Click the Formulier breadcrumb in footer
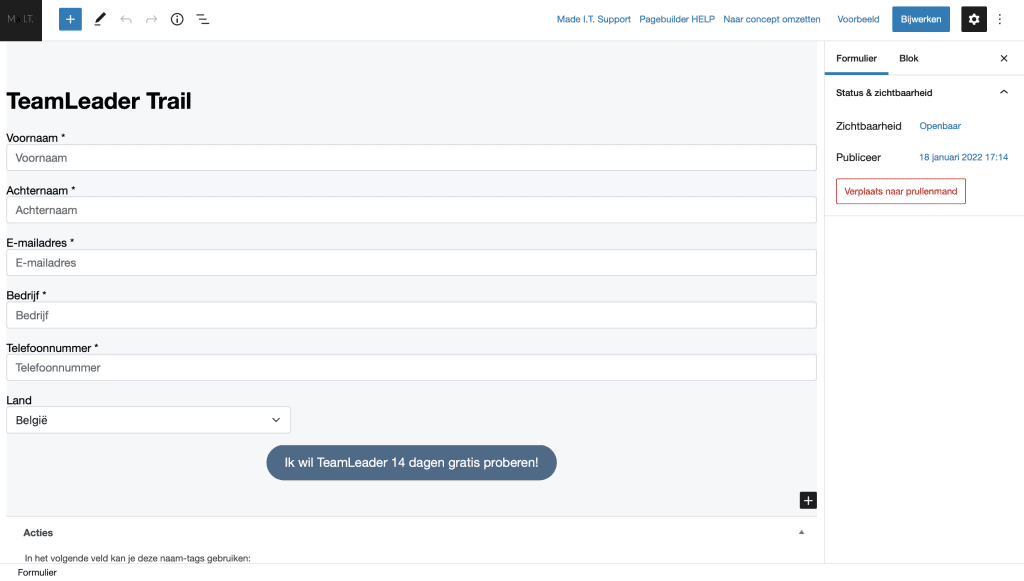1024x581 pixels. tap(37, 573)
